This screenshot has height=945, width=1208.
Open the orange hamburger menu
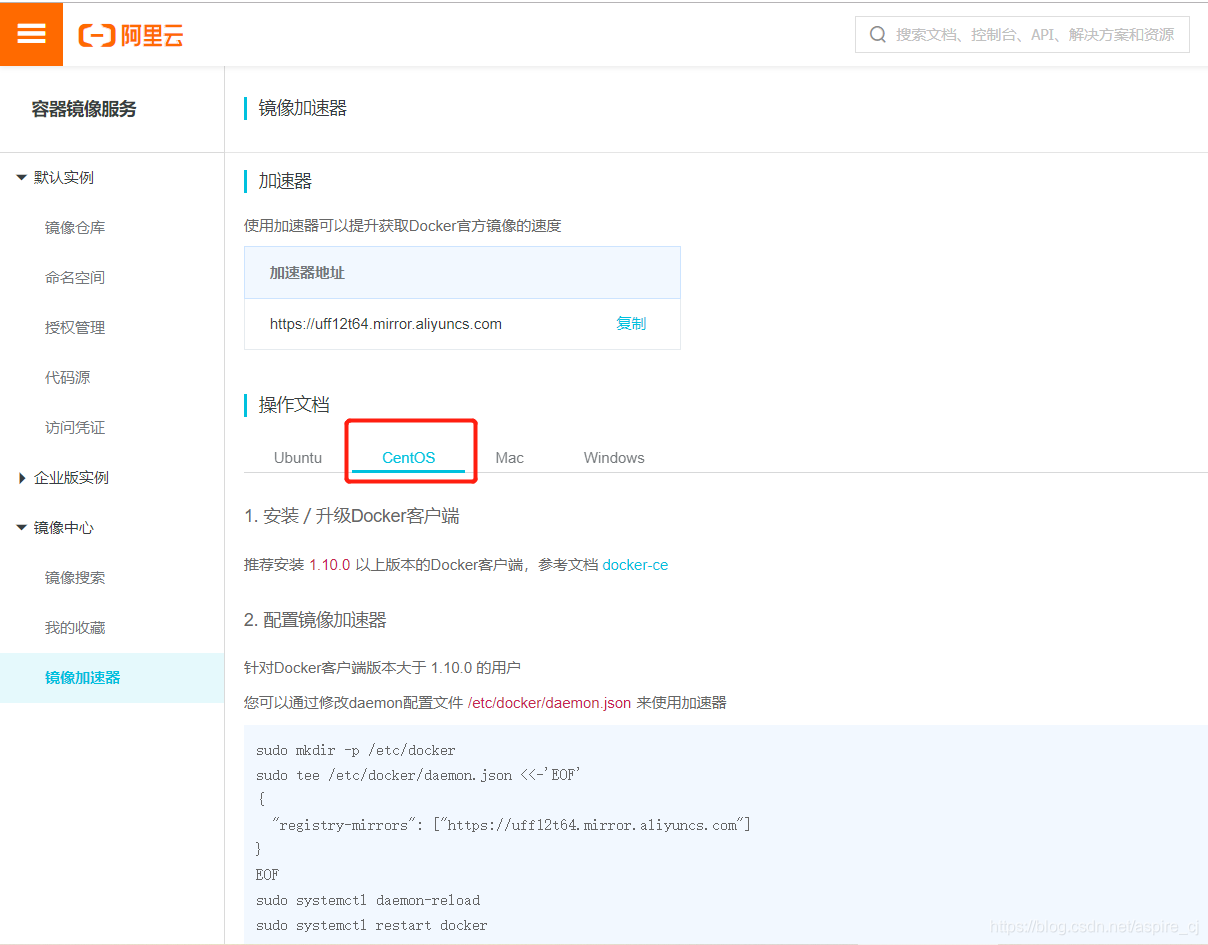(31, 34)
